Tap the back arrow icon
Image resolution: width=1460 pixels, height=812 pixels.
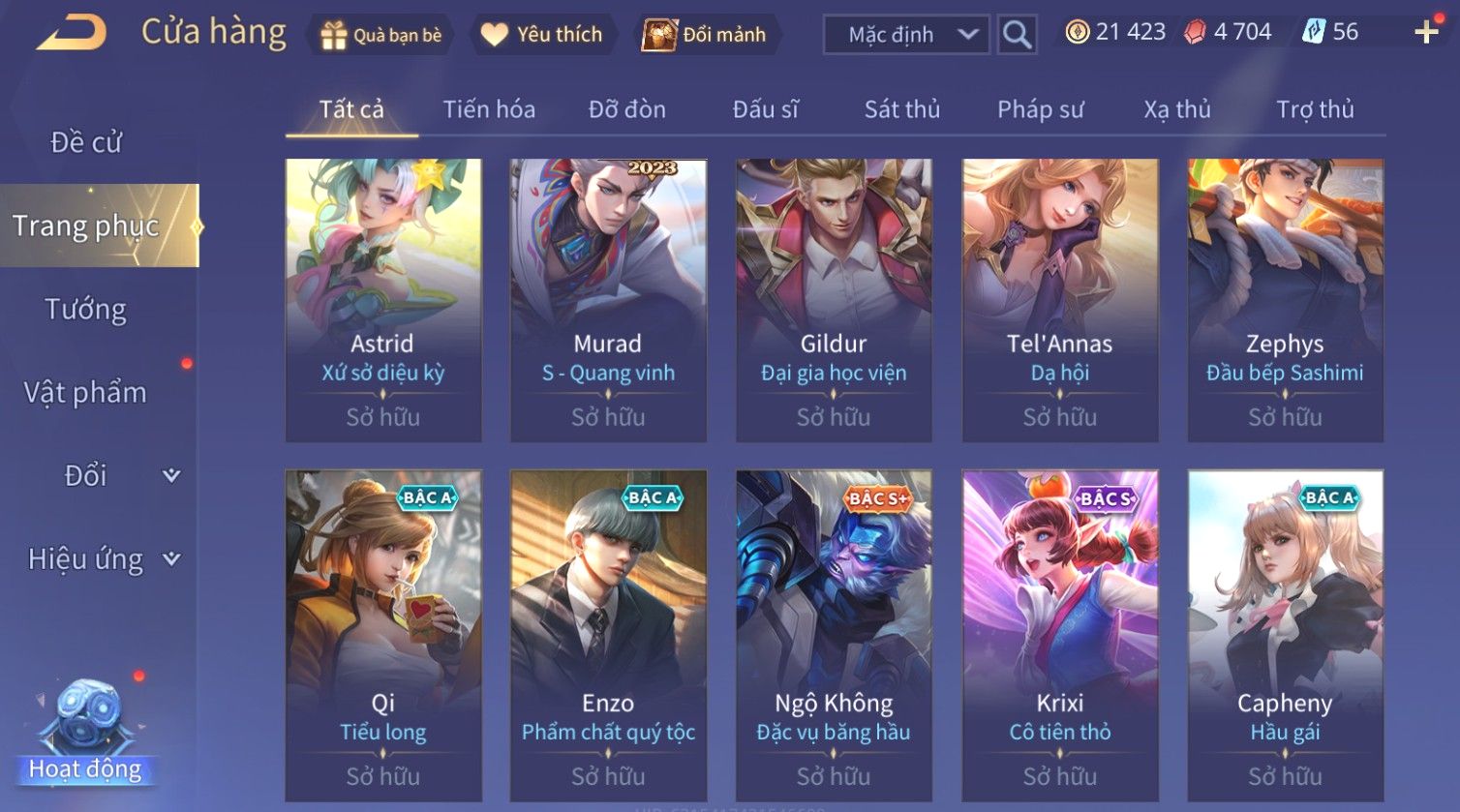[72, 34]
